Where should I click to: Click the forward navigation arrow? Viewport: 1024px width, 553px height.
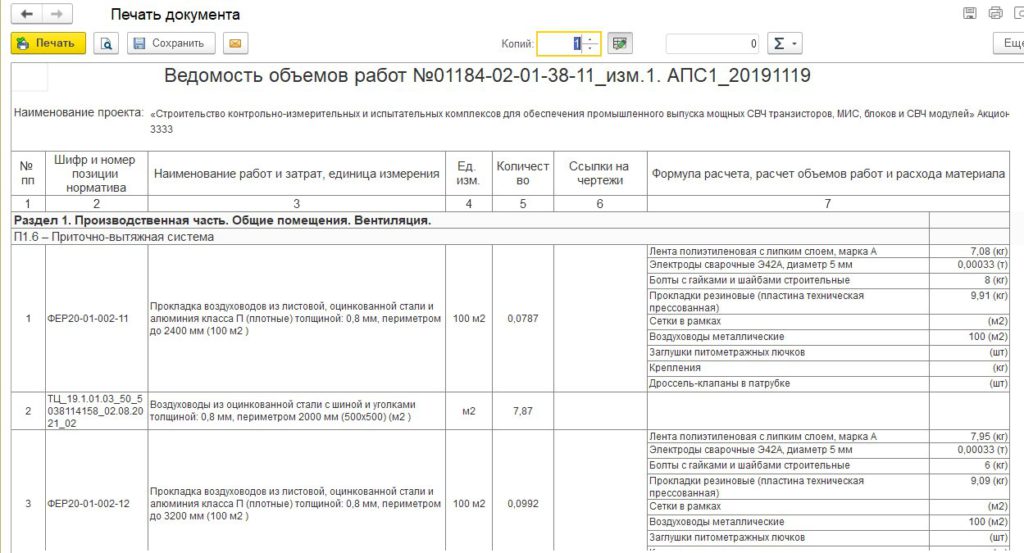pyautogui.click(x=57, y=14)
